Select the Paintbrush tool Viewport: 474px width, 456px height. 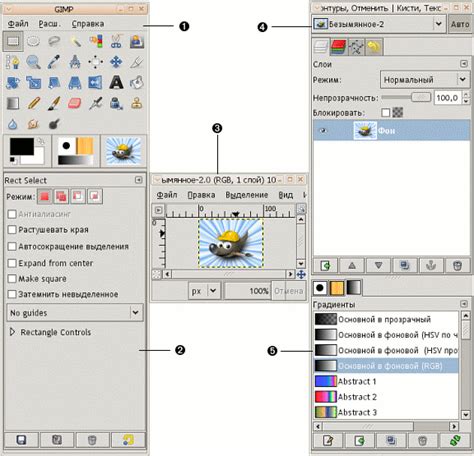point(54,103)
